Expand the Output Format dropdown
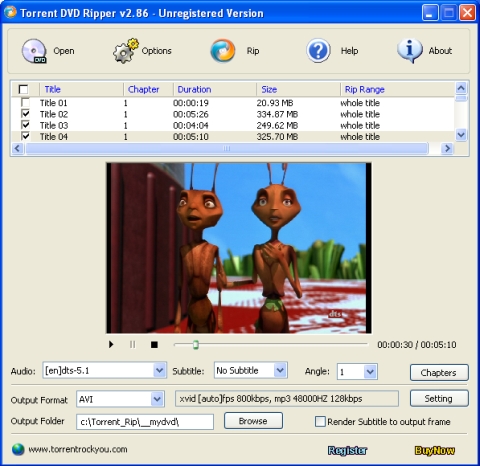Screen dimensions: 480x466 click(x=157, y=399)
